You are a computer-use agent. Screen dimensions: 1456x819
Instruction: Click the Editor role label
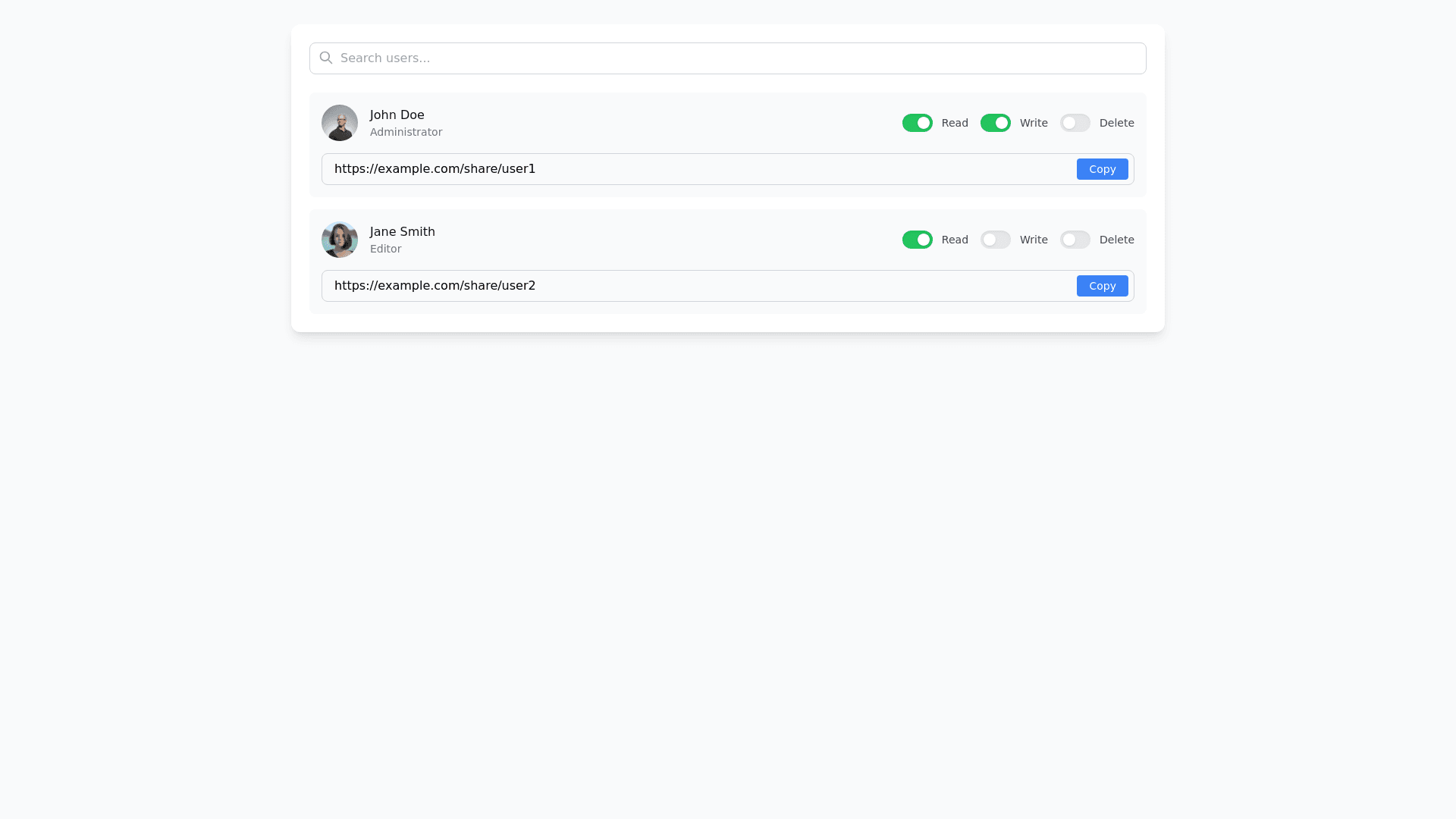tap(385, 249)
